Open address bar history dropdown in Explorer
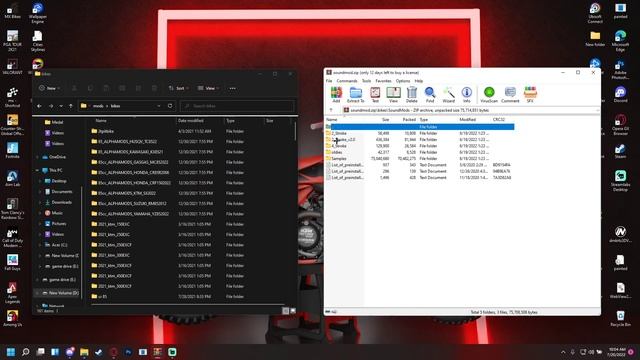The width and height of the screenshot is (640, 360). coord(159,106)
